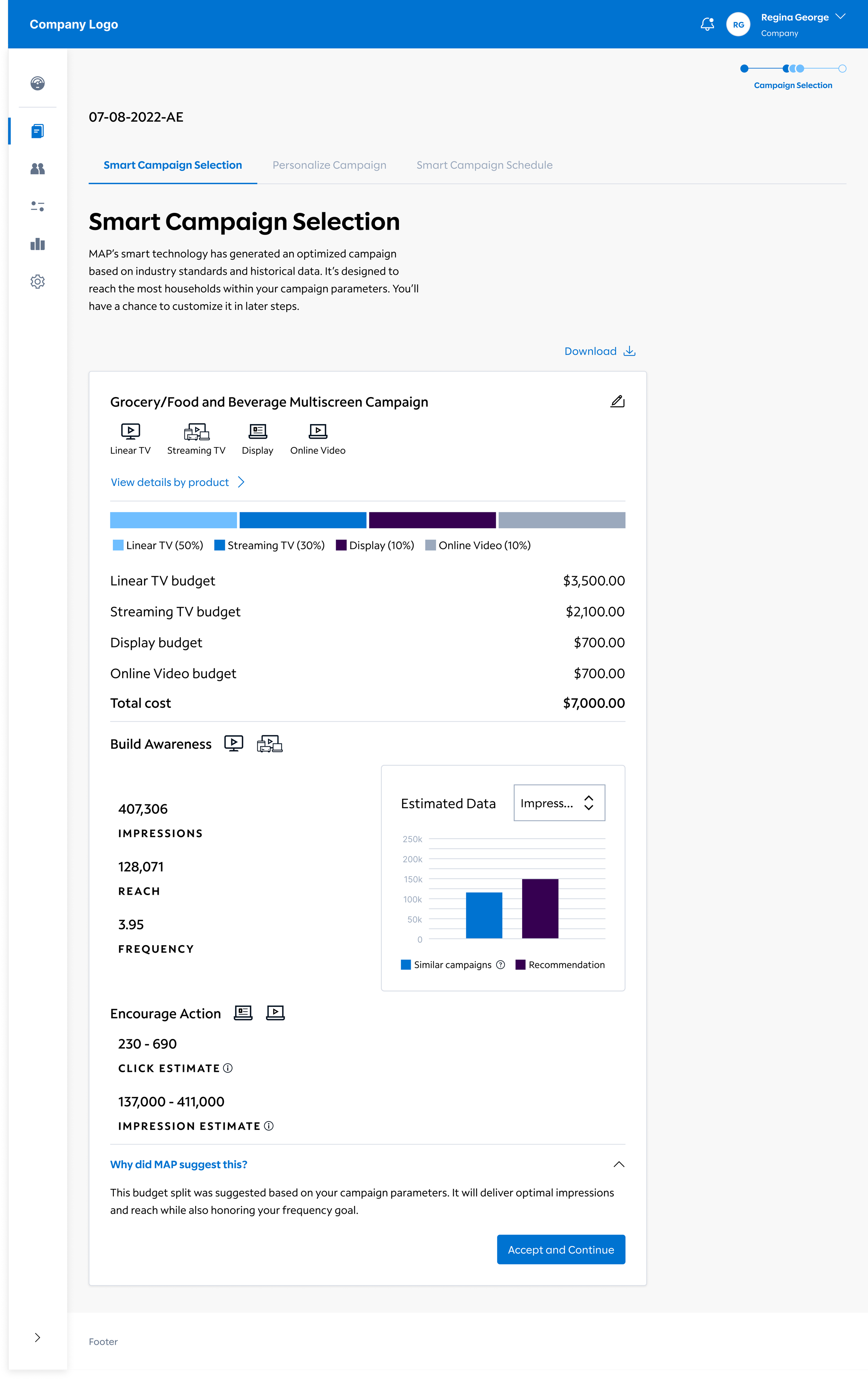This screenshot has width=868, height=1380.
Task: Click the Campaign Selection step label
Action: 793,85
